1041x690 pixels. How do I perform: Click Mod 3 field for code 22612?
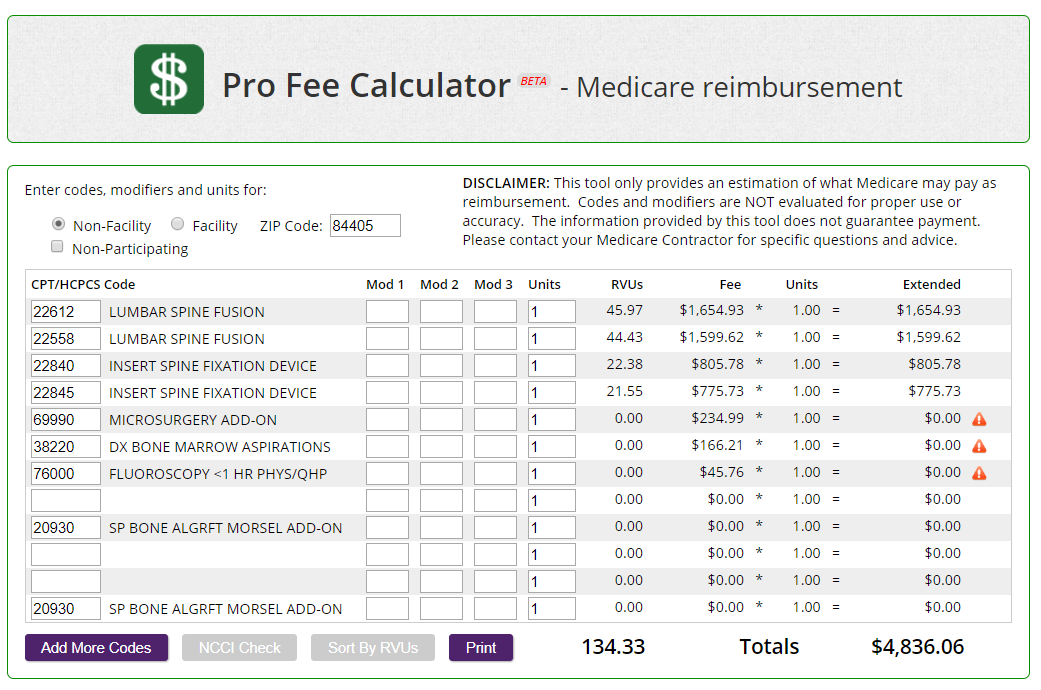[495, 312]
